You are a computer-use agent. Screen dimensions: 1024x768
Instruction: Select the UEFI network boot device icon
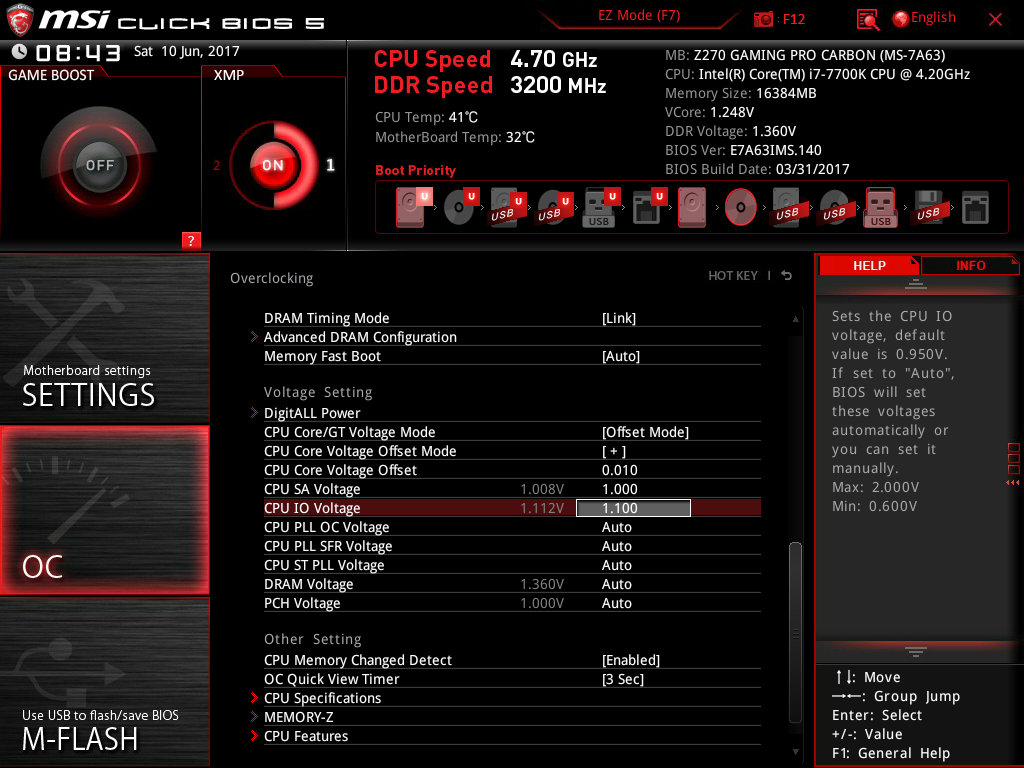click(x=648, y=208)
